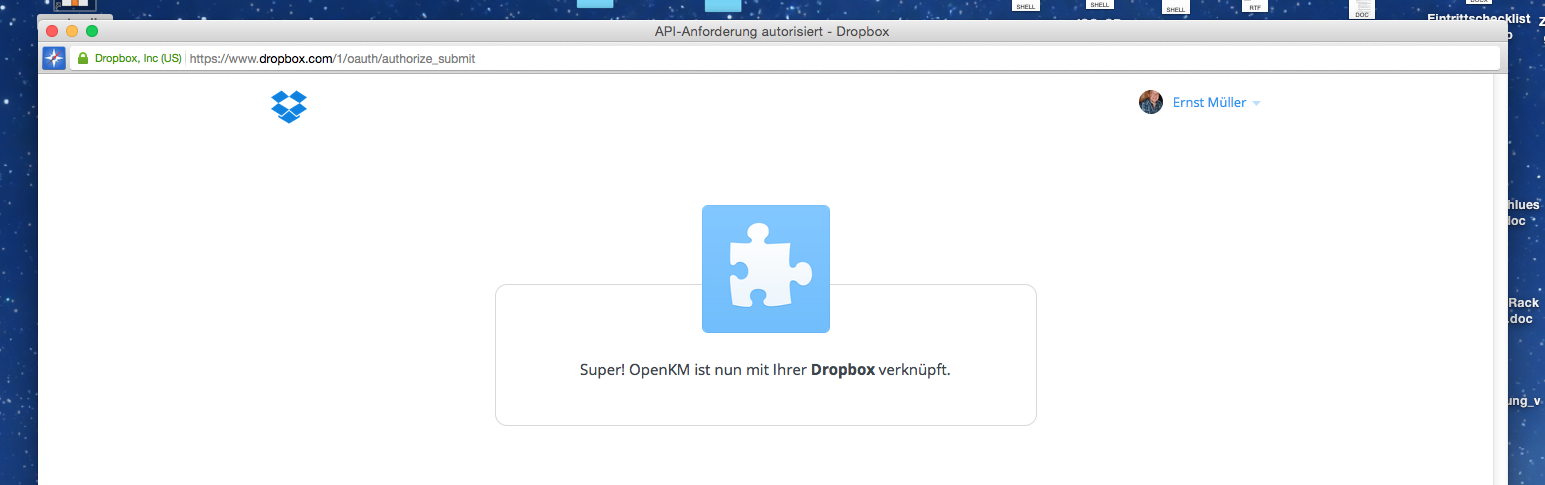The image size is (1545, 485).
Task: Close the API-Anforderung autorisiert window
Action: [52, 31]
